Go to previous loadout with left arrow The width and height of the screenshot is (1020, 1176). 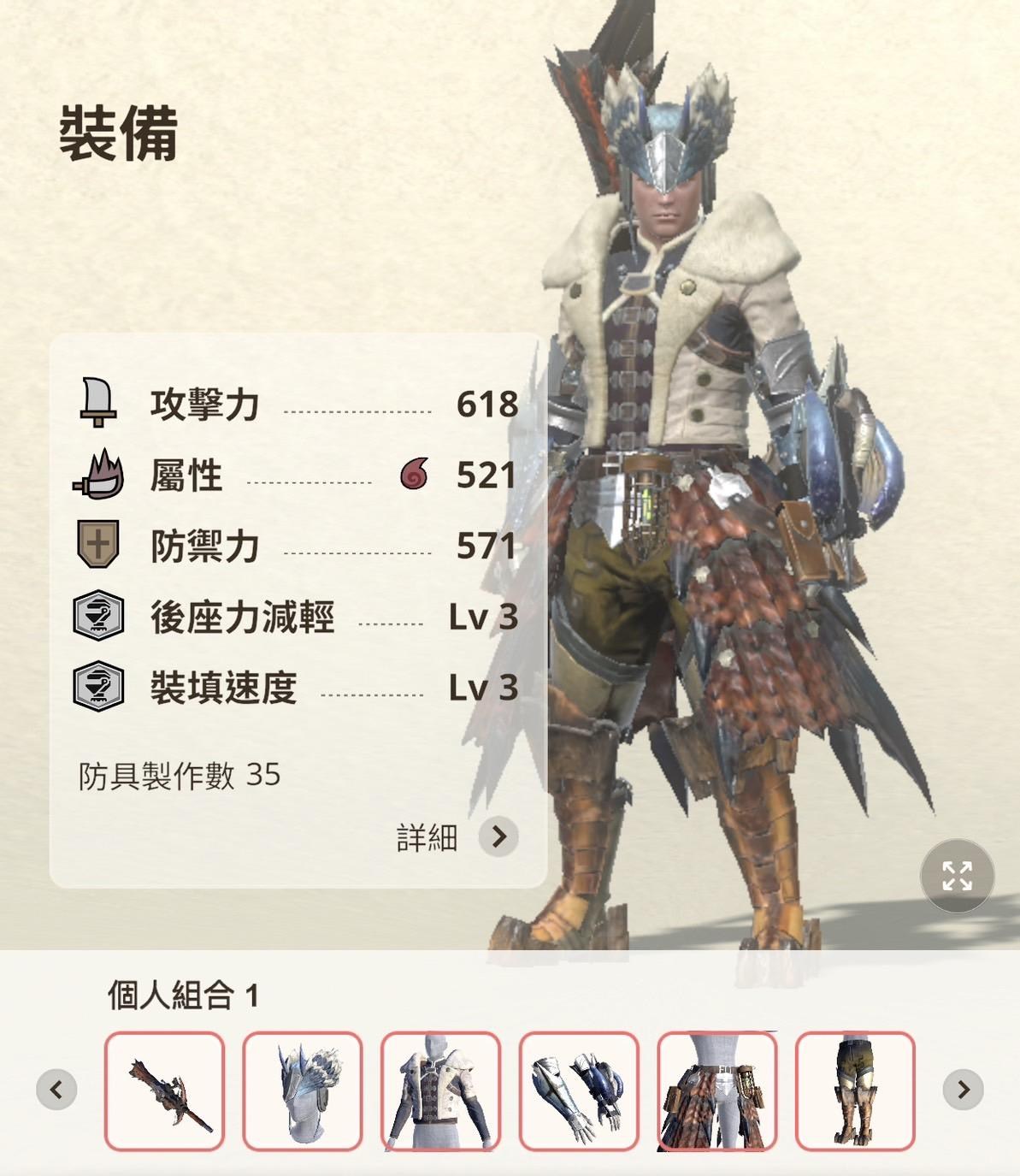[56, 1090]
